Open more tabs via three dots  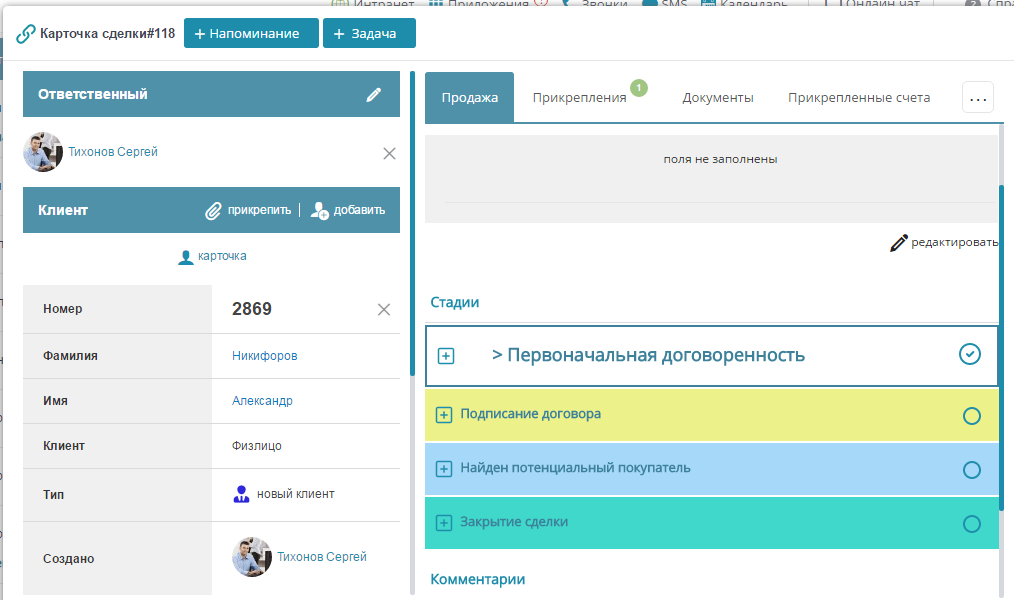tap(978, 98)
